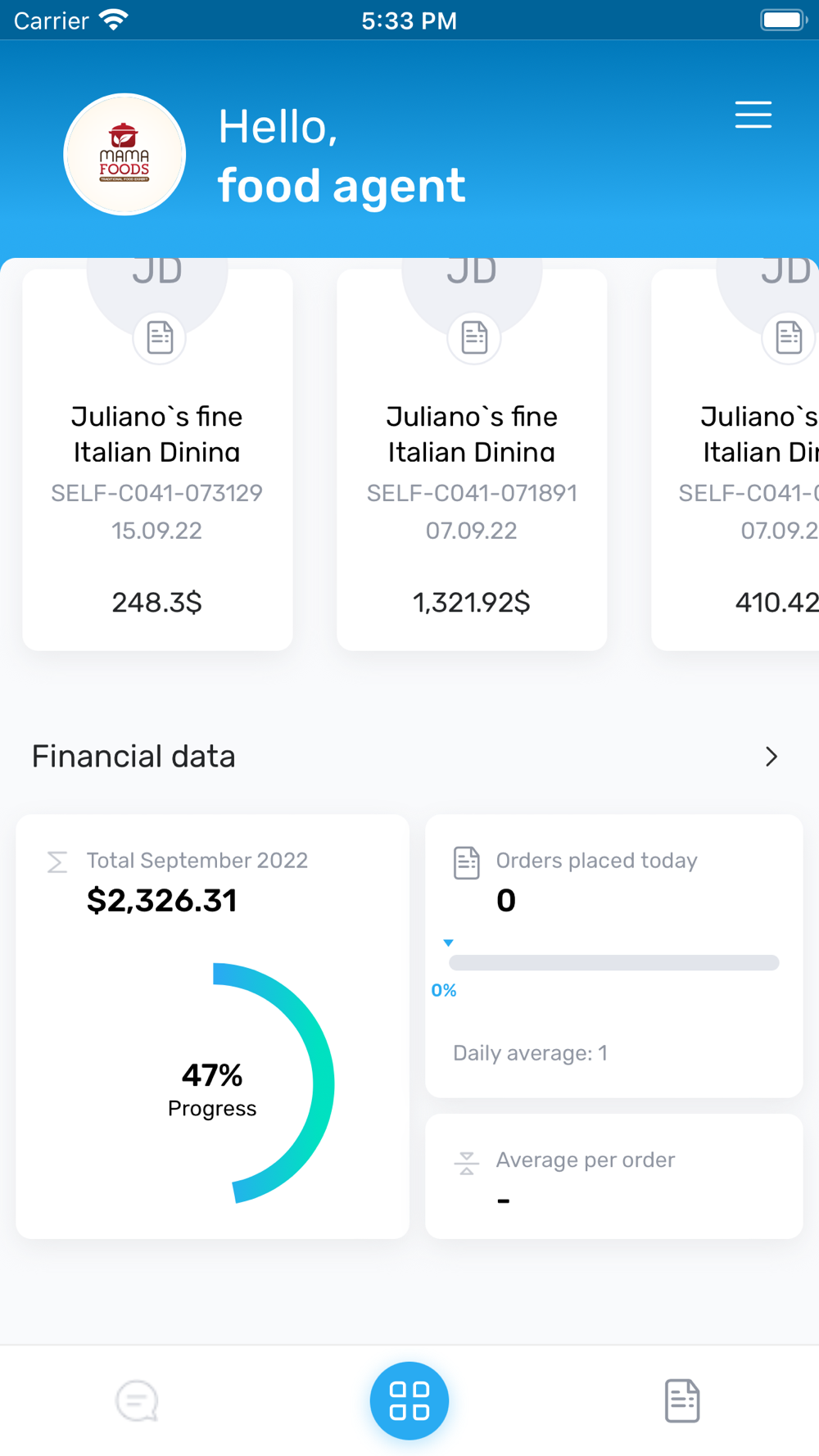Expand Financial data with the chevron arrow
Image resolution: width=819 pixels, height=1456 pixels.
(x=771, y=757)
